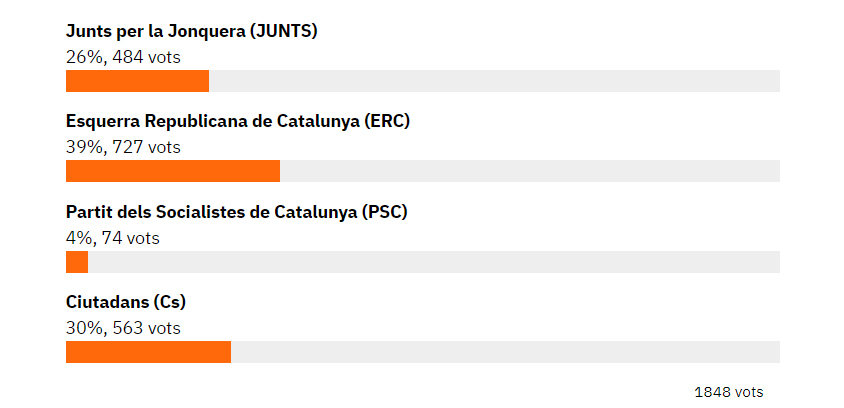Click the small orange PSC result bar
Image resolution: width=844 pixels, height=408 pixels.
(x=77, y=262)
